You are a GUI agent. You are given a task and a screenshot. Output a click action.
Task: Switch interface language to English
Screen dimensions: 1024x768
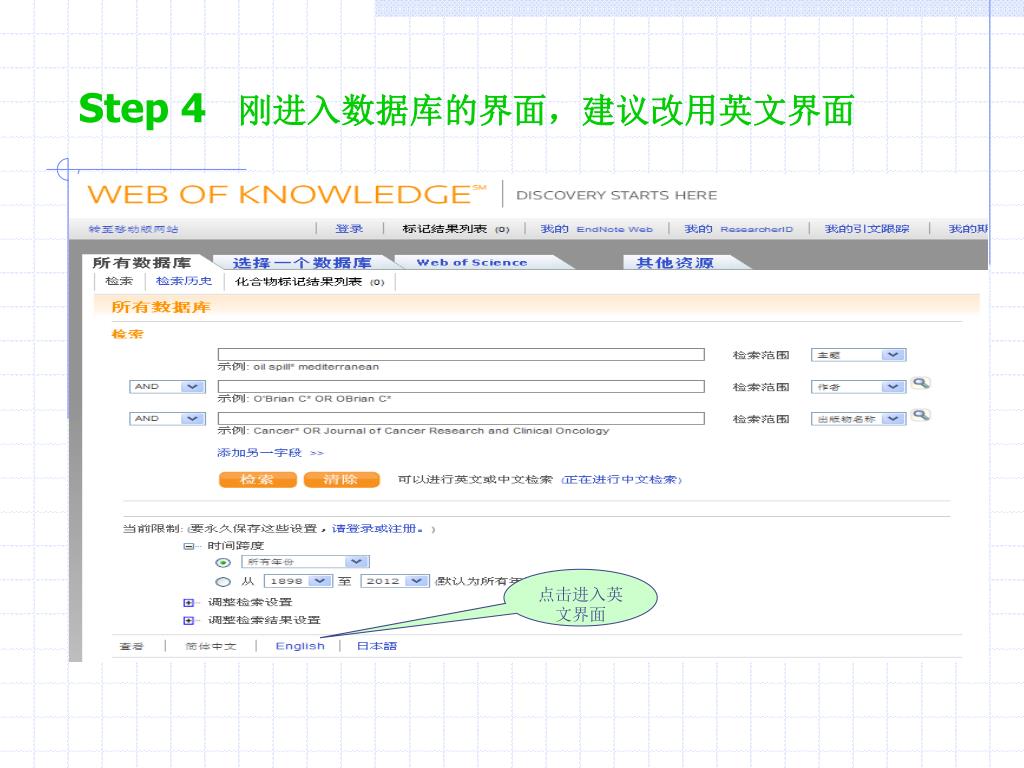pyautogui.click(x=300, y=646)
